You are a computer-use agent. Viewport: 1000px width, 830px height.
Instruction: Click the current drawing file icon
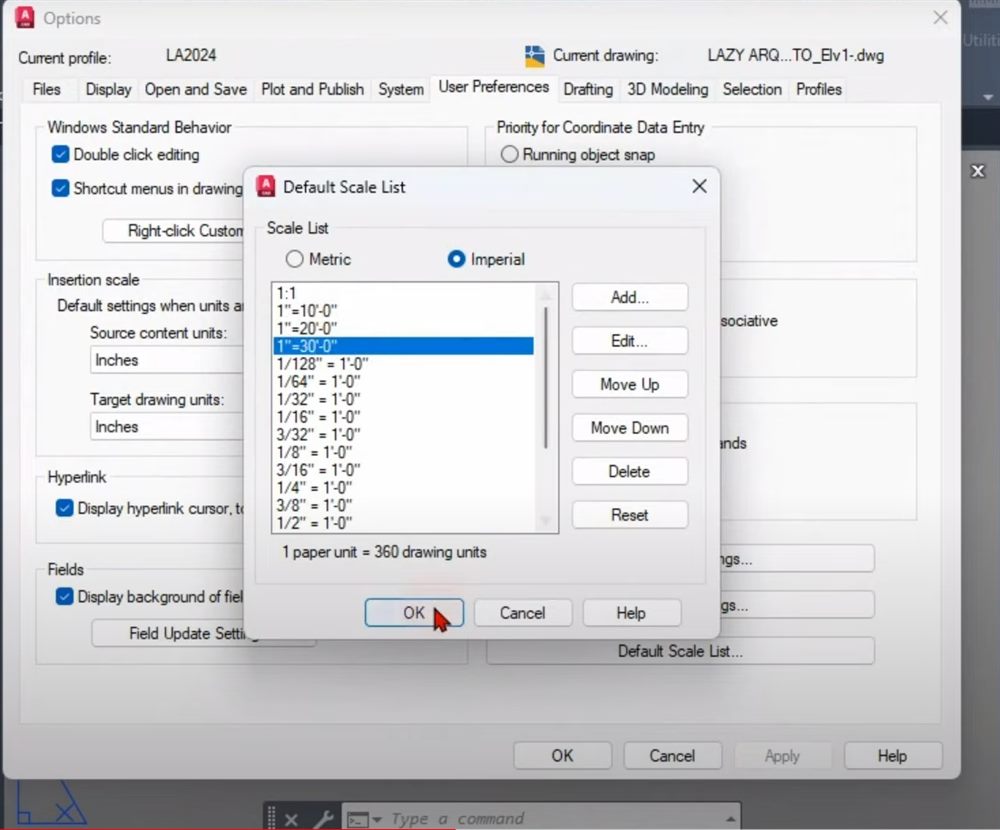(x=534, y=56)
